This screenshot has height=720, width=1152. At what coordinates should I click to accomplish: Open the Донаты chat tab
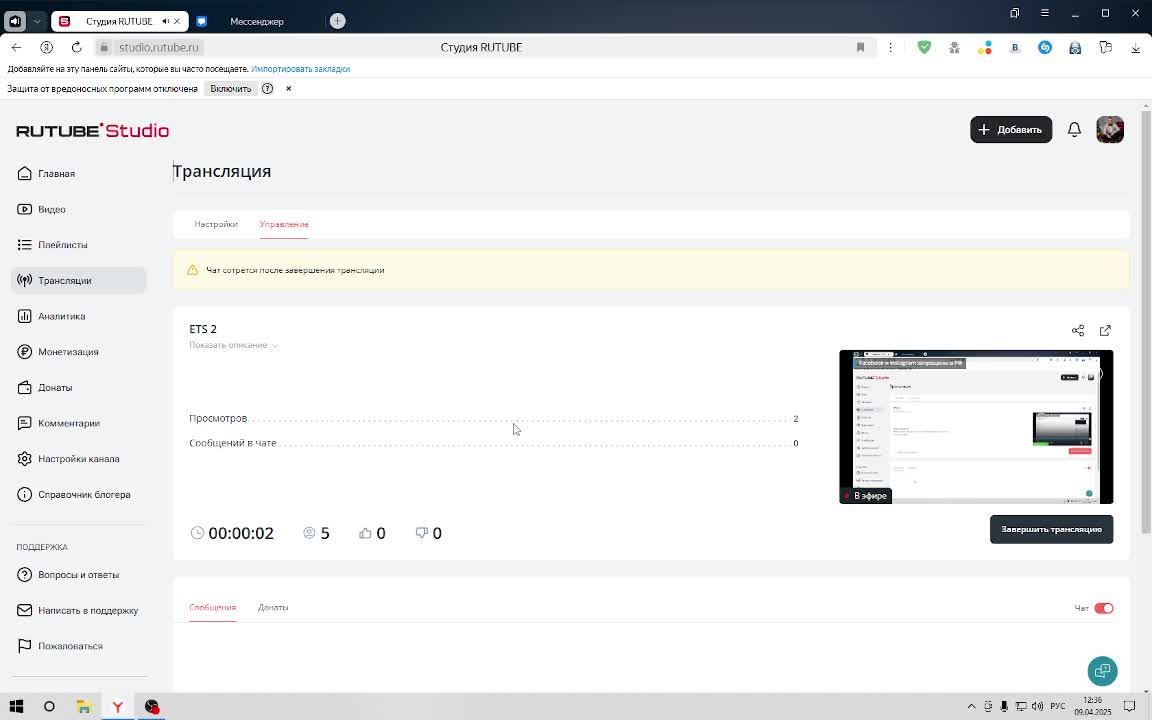pyautogui.click(x=273, y=608)
